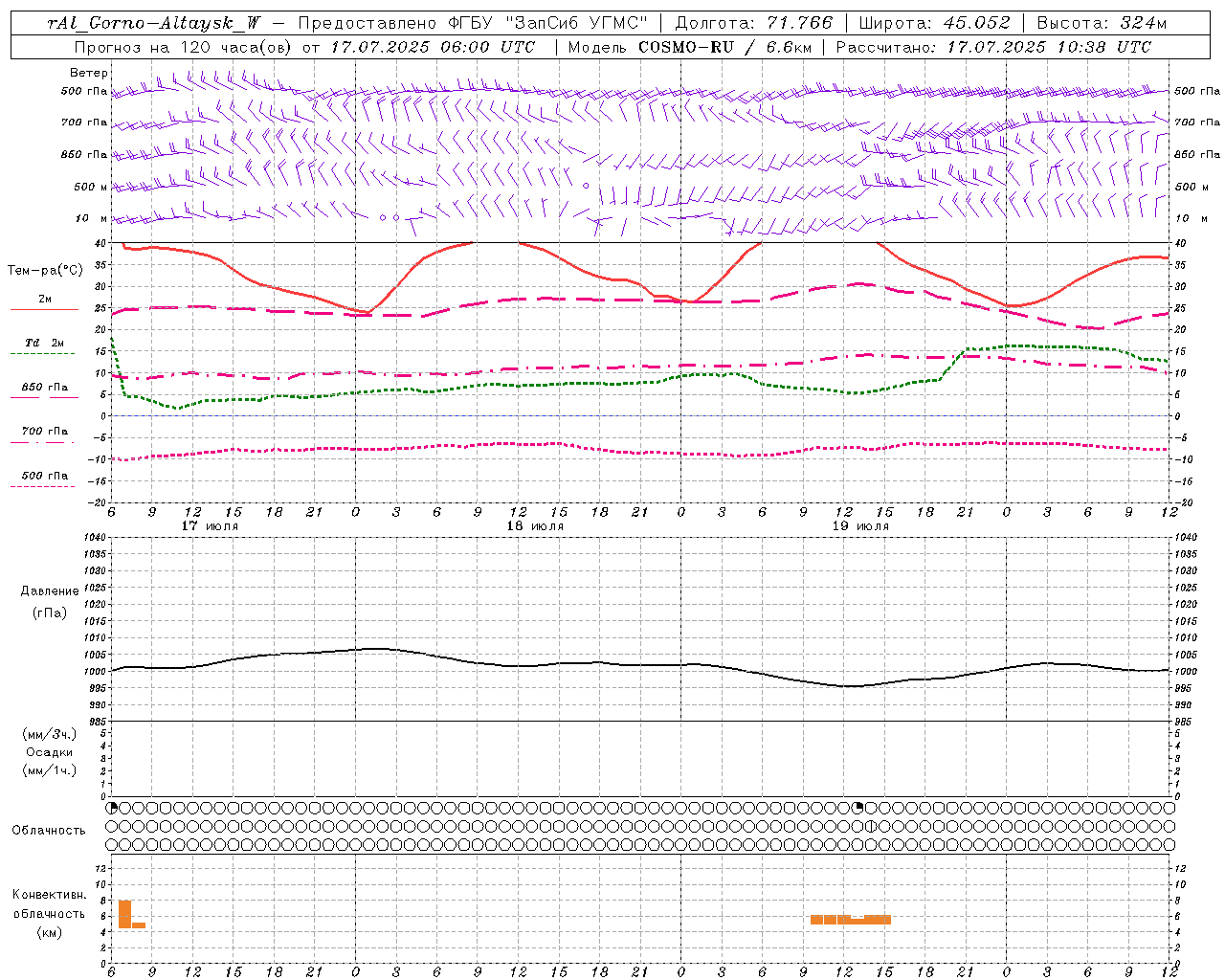This screenshot has height=980, width=1225.
Task: Click the filled cloud circle at forecast start
Action: pos(112,808)
